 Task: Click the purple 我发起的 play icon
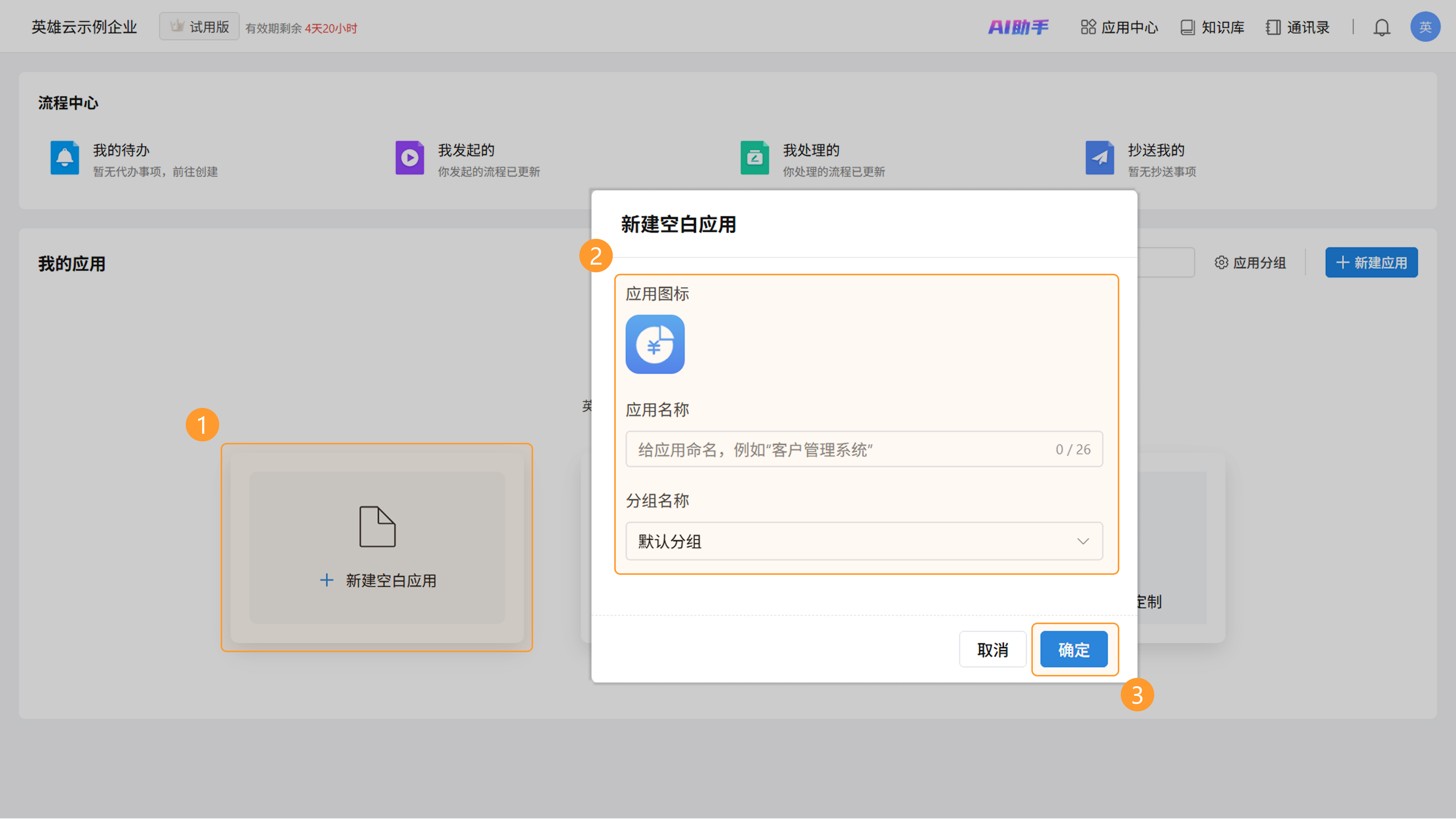(409, 158)
